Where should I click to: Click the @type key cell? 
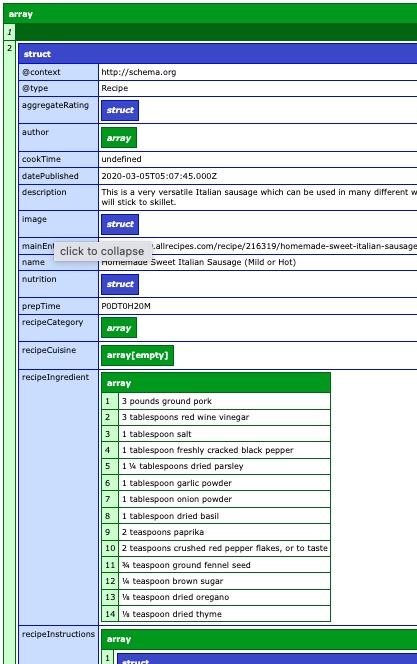coord(58,88)
